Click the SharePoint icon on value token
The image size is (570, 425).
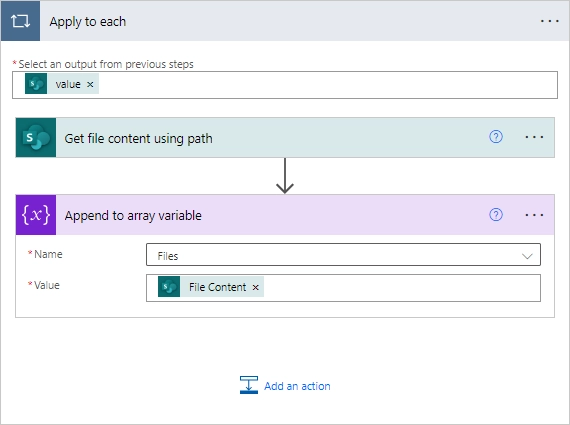pyautogui.click(x=36, y=84)
